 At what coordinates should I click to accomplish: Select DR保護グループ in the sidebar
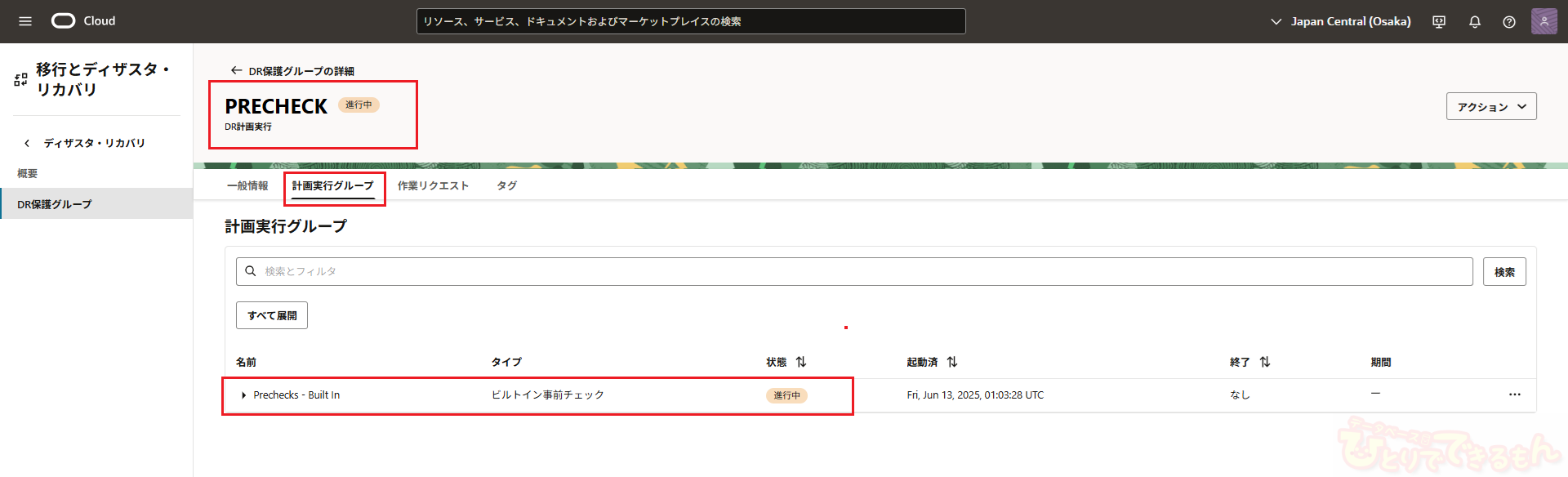click(96, 204)
